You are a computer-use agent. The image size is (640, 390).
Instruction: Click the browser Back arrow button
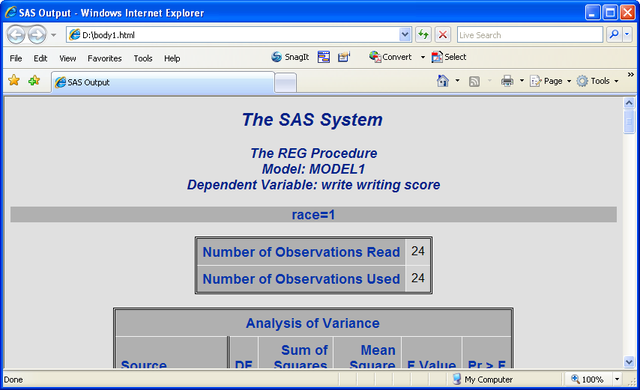pyautogui.click(x=16, y=35)
